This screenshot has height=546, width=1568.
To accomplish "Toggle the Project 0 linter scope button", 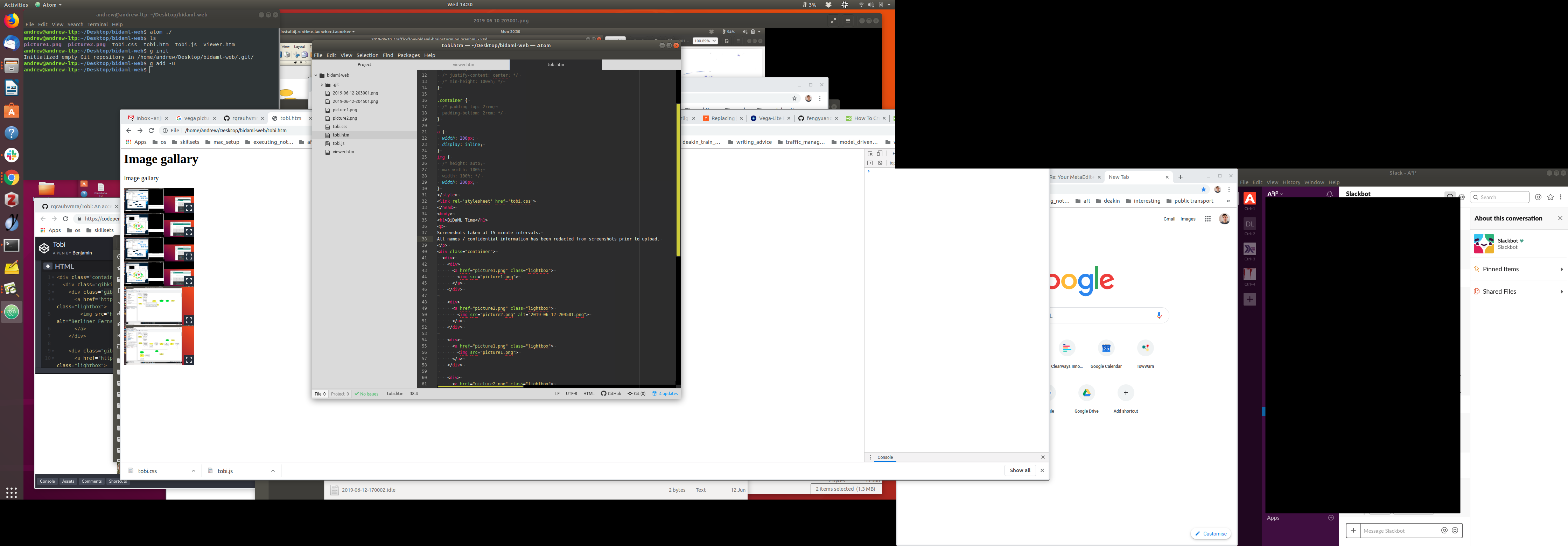I will click(x=339, y=394).
